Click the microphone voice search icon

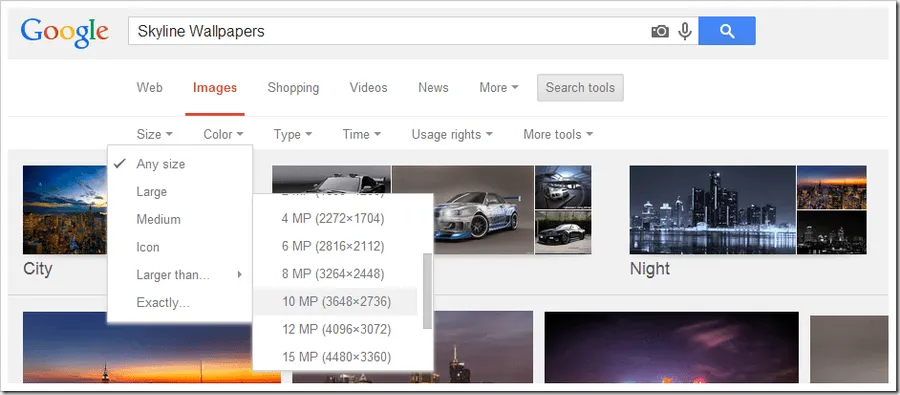685,31
